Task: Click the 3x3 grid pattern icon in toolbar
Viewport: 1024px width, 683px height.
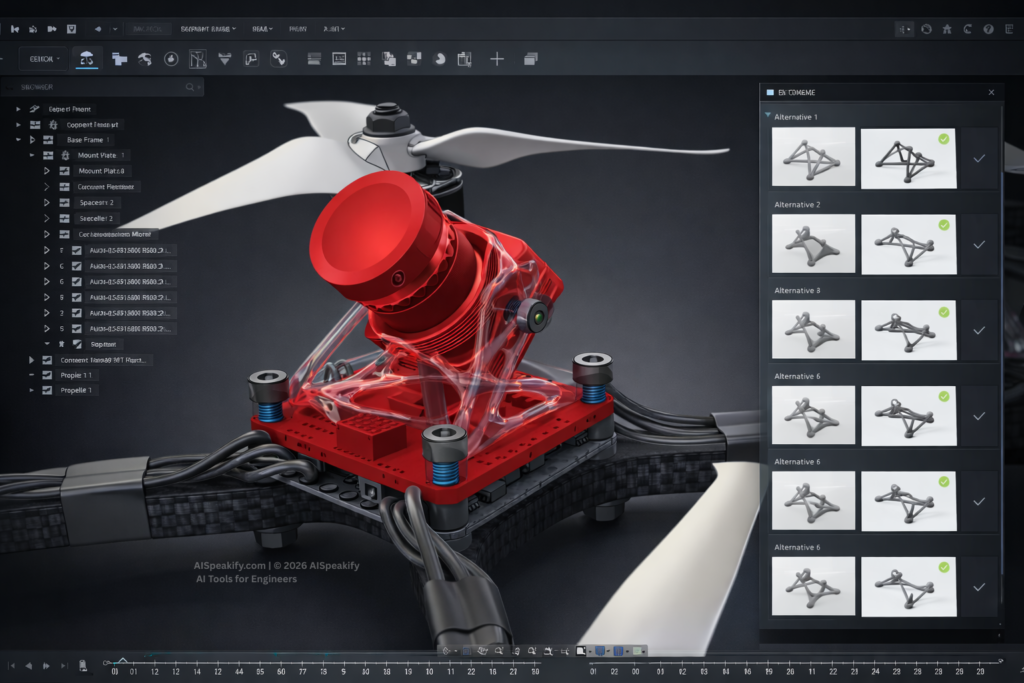Action: 364,59
